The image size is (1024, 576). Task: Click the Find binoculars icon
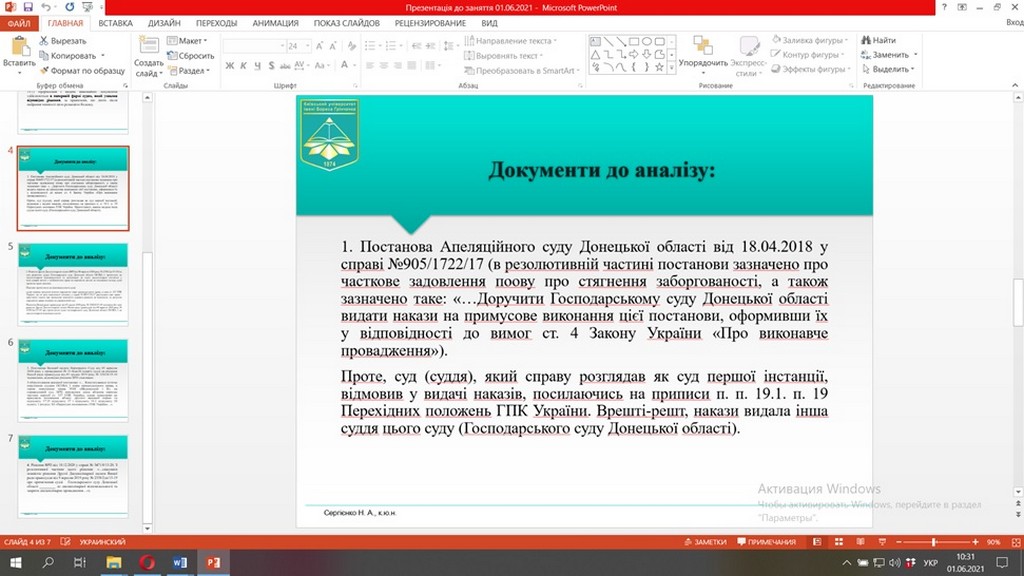click(x=864, y=41)
